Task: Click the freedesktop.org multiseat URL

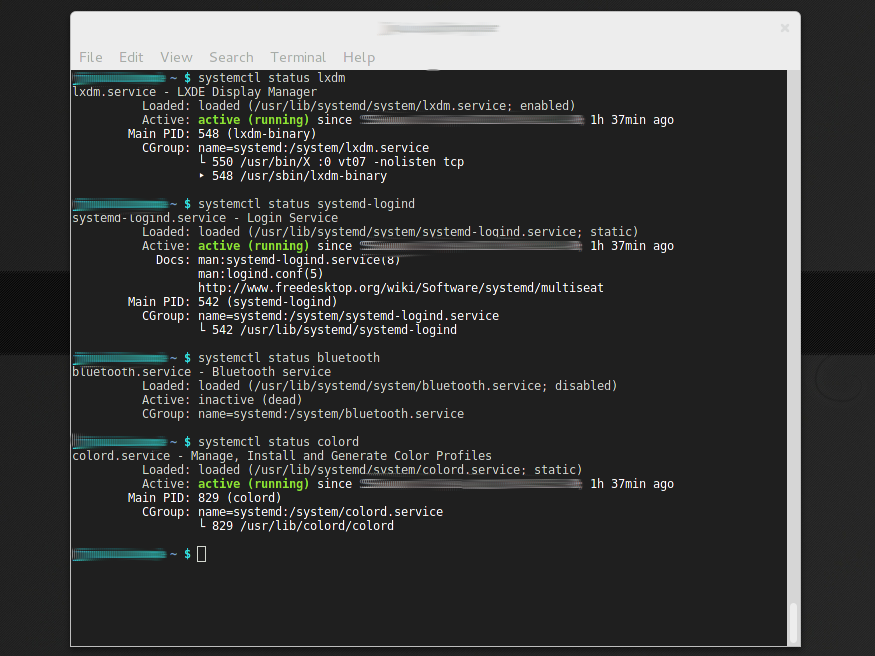Action: [x=401, y=288]
